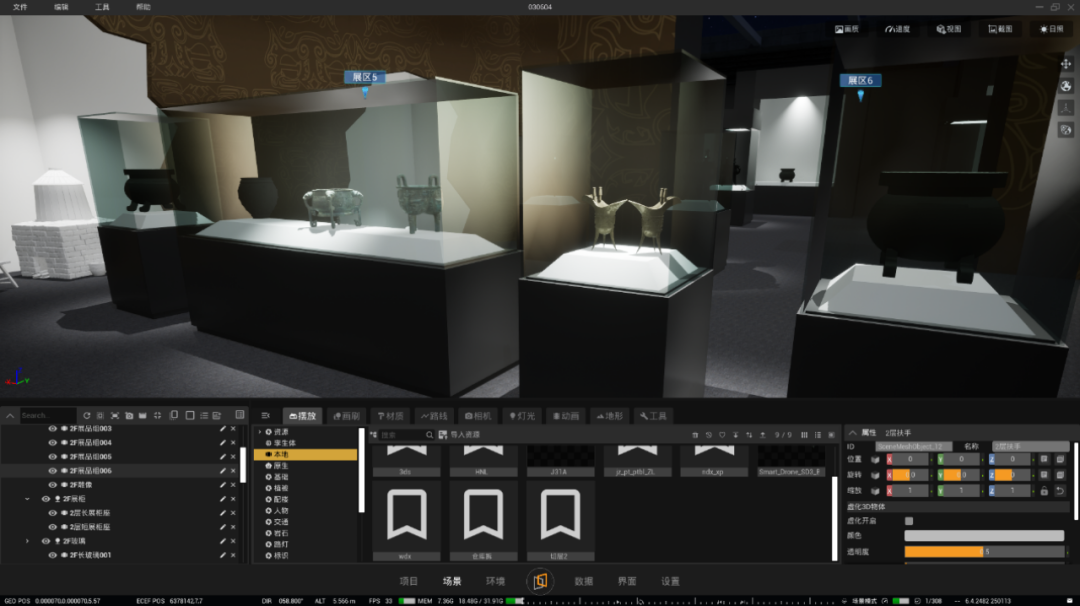Switch to the 灯光 tab
1080x606 pixels.
(x=522, y=416)
